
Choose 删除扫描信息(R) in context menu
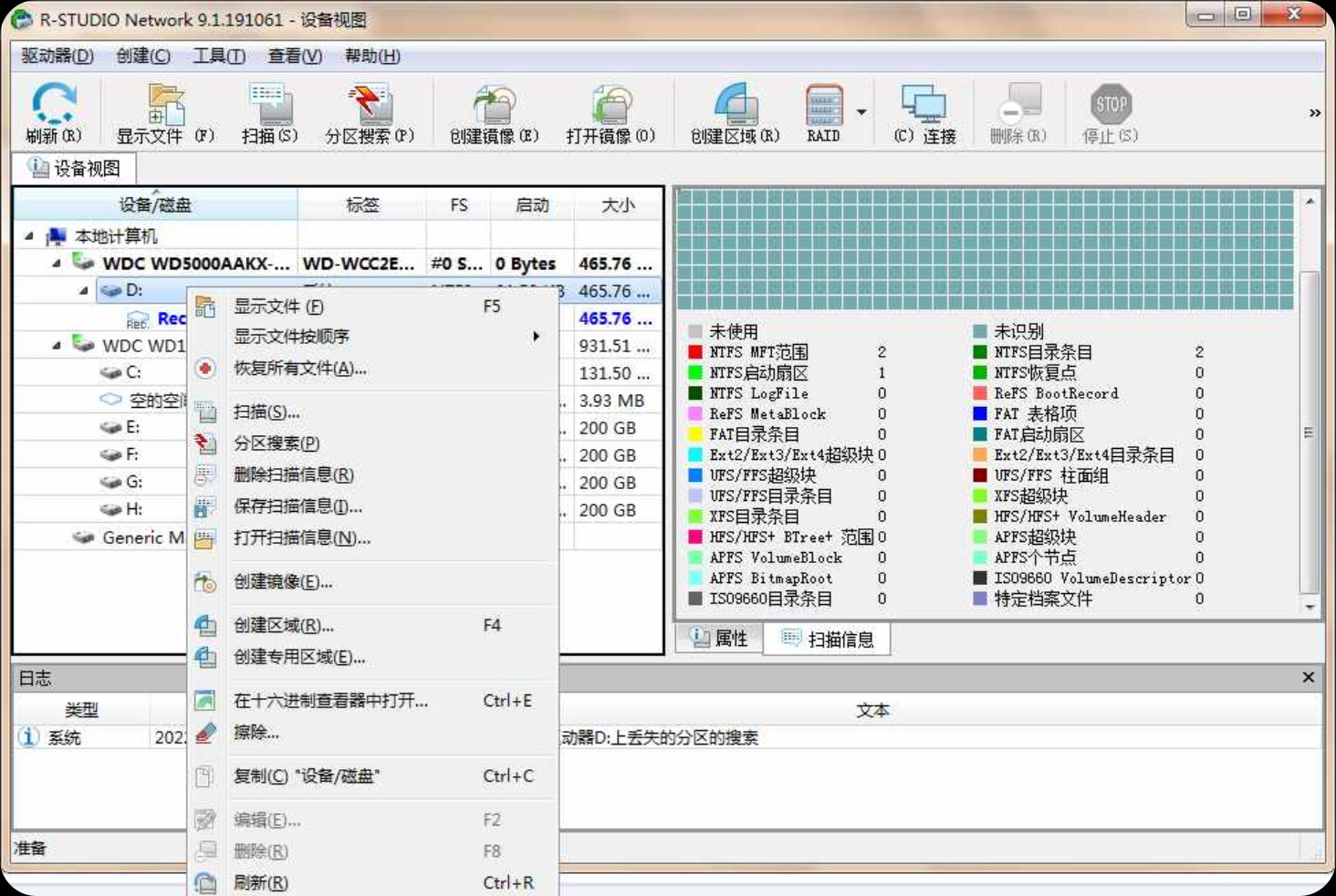click(372, 474)
